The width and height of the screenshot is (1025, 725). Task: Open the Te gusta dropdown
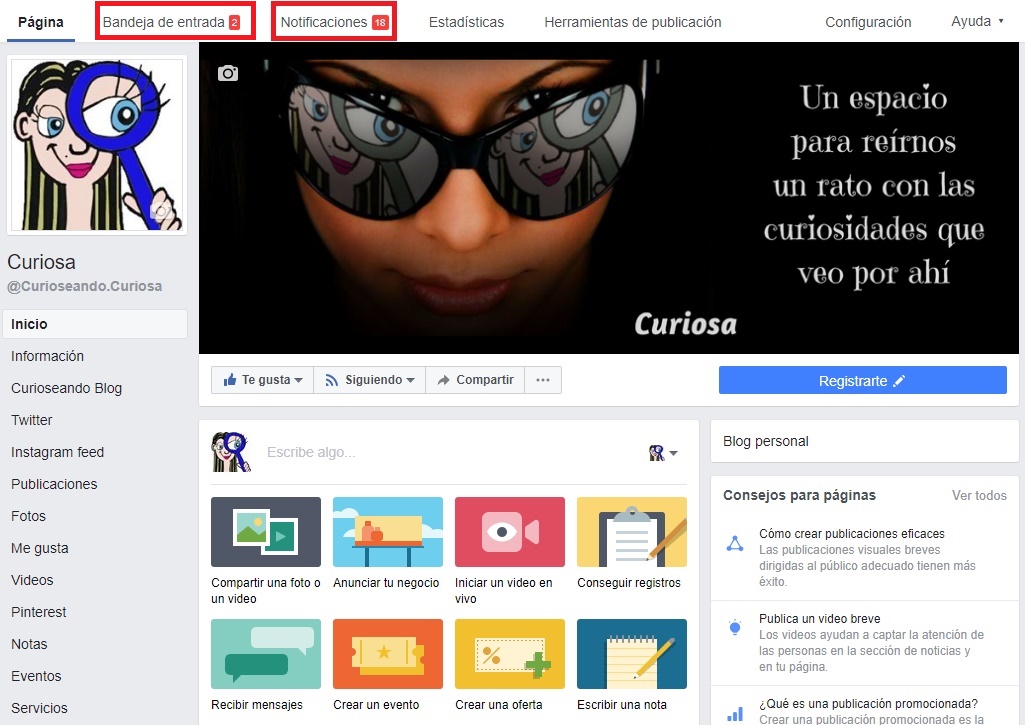(262, 380)
